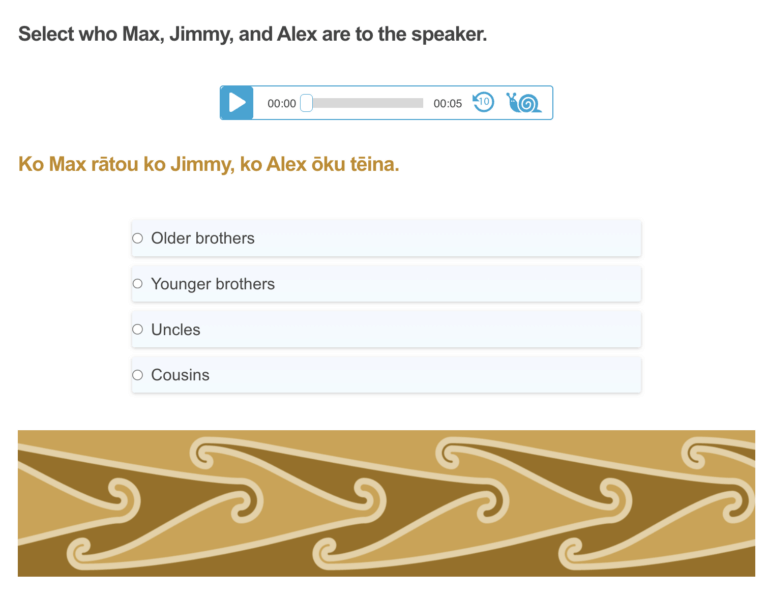Click the rewind 10 seconds icon
Screen dimensions: 768x596
point(483,102)
